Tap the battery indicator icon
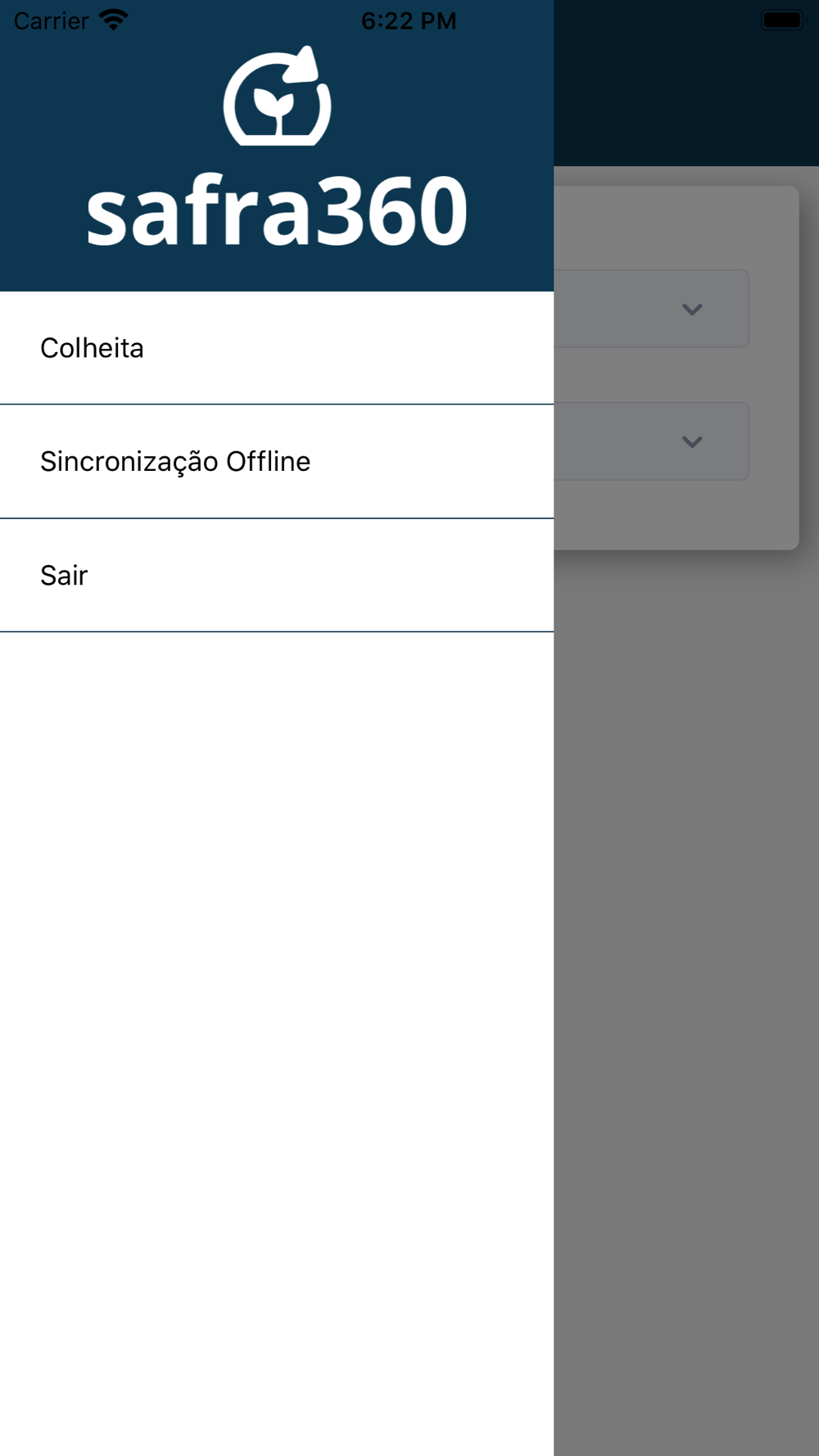819x1456 pixels. tap(783, 20)
